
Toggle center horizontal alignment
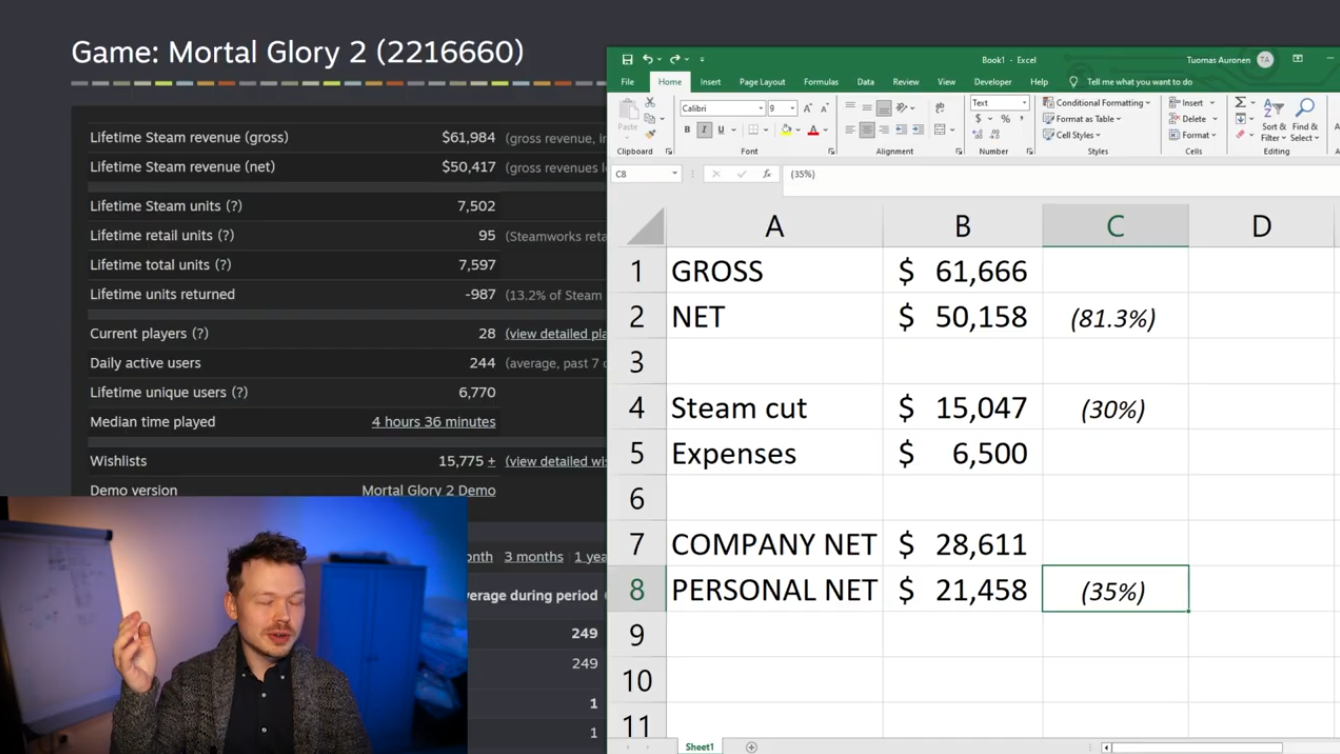pos(867,130)
